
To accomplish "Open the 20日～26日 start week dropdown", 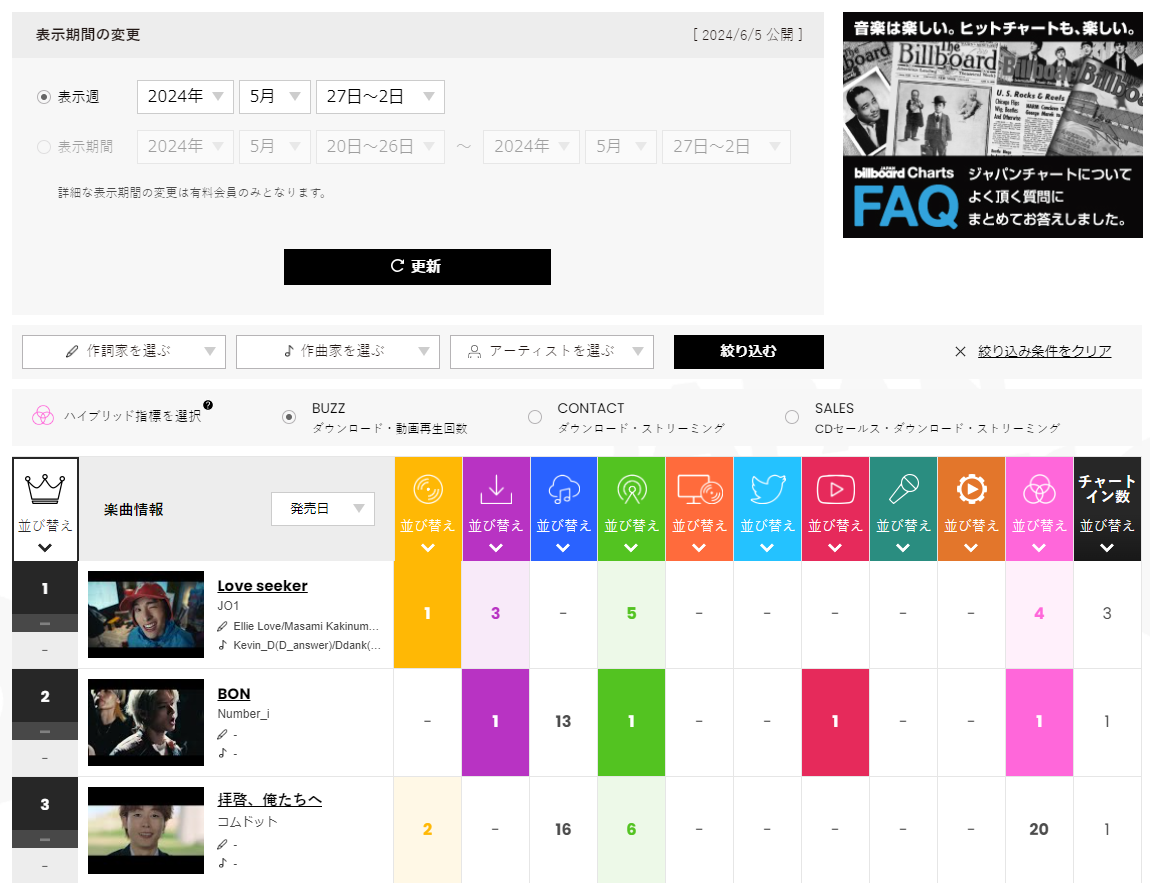I will [381, 147].
